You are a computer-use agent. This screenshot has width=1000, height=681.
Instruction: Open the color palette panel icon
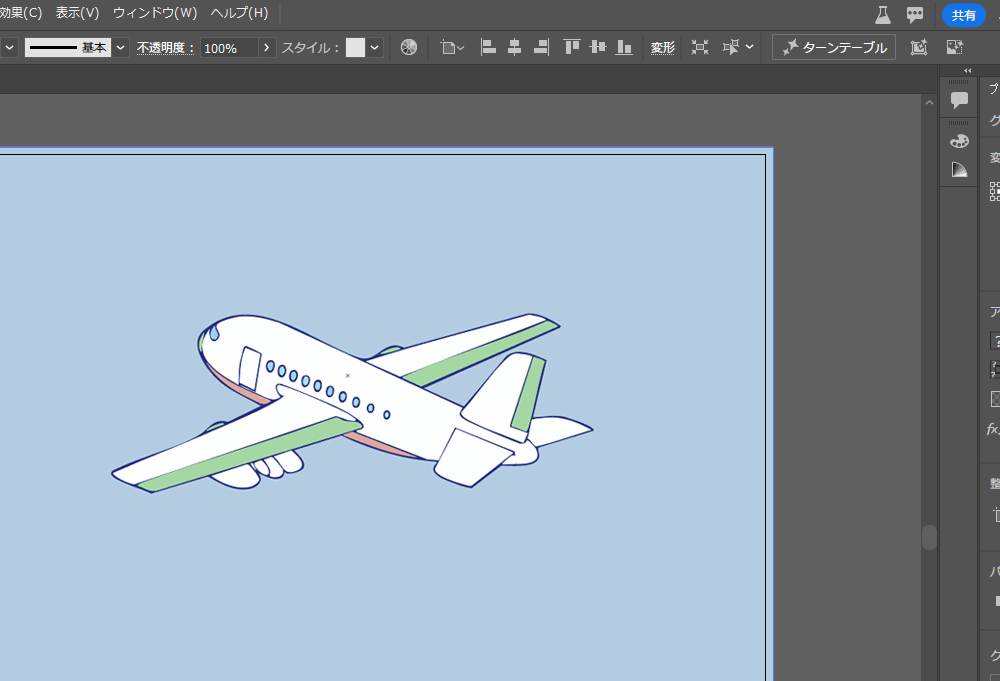[959, 141]
